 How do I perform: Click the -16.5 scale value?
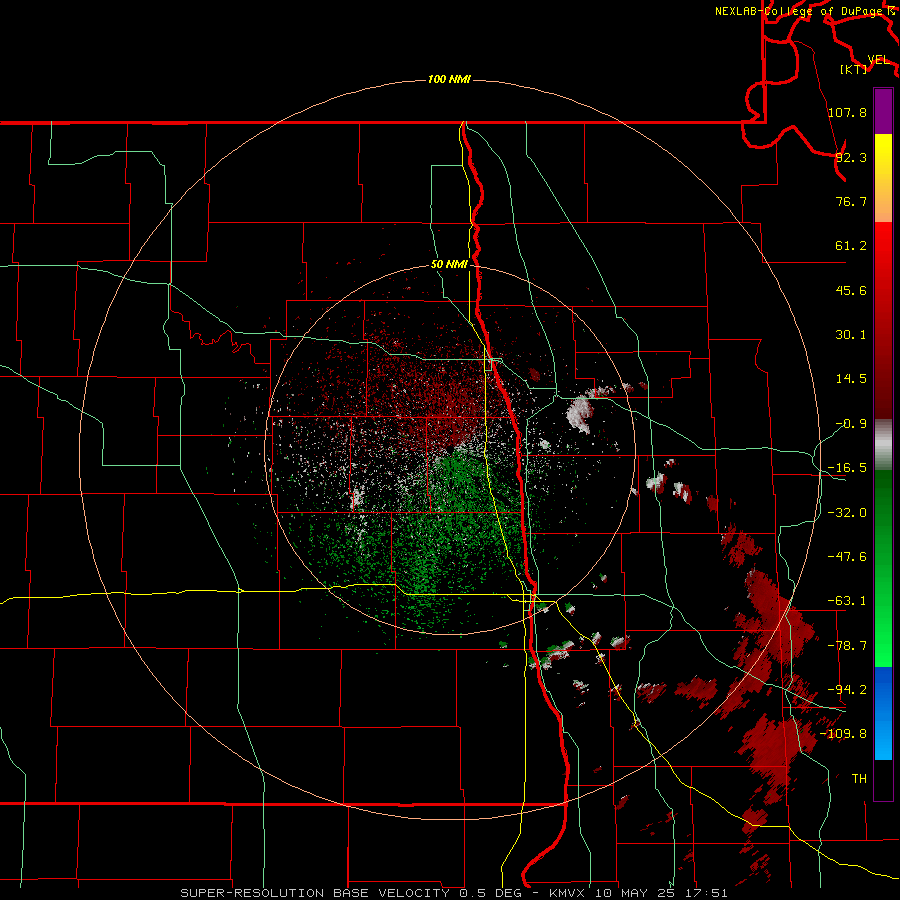pyautogui.click(x=847, y=468)
